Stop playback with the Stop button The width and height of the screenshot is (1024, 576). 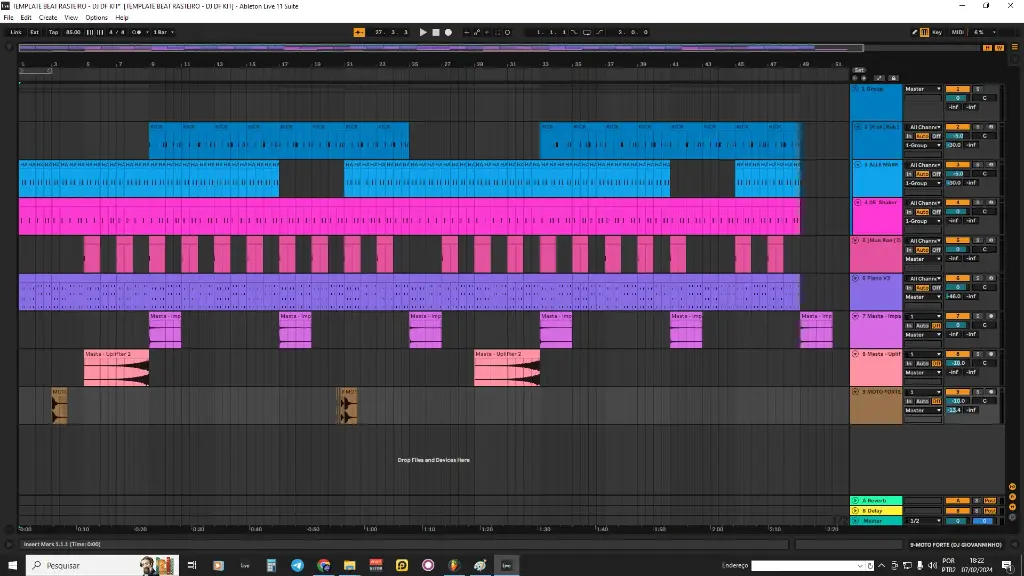(436, 32)
